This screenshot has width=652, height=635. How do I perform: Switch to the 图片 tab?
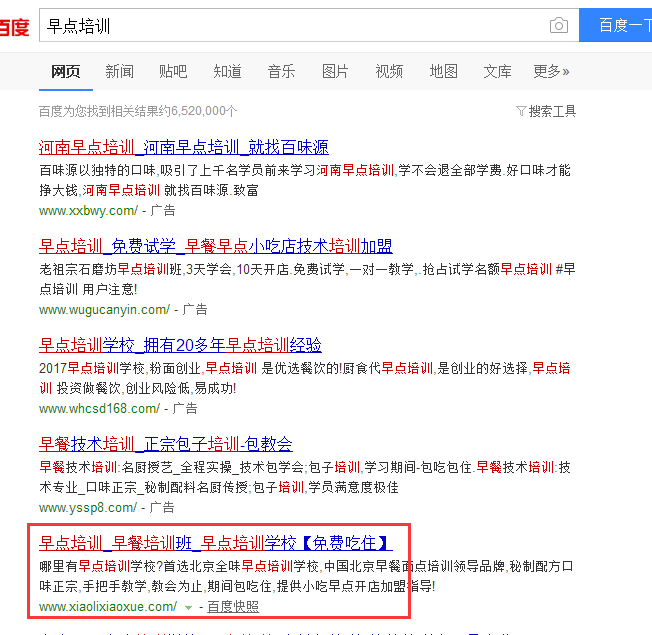point(335,72)
